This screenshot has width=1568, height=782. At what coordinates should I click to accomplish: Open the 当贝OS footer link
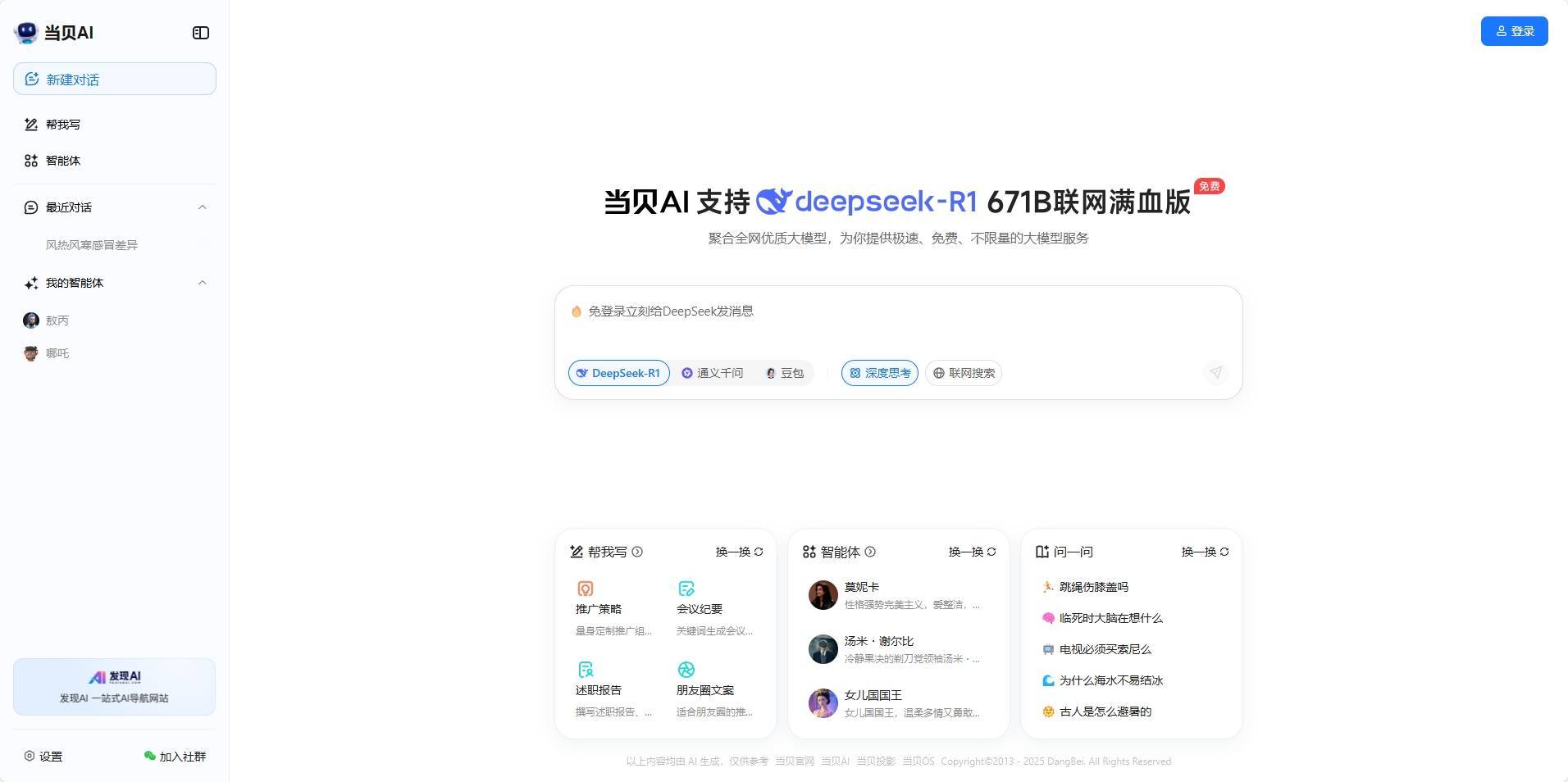point(918,762)
